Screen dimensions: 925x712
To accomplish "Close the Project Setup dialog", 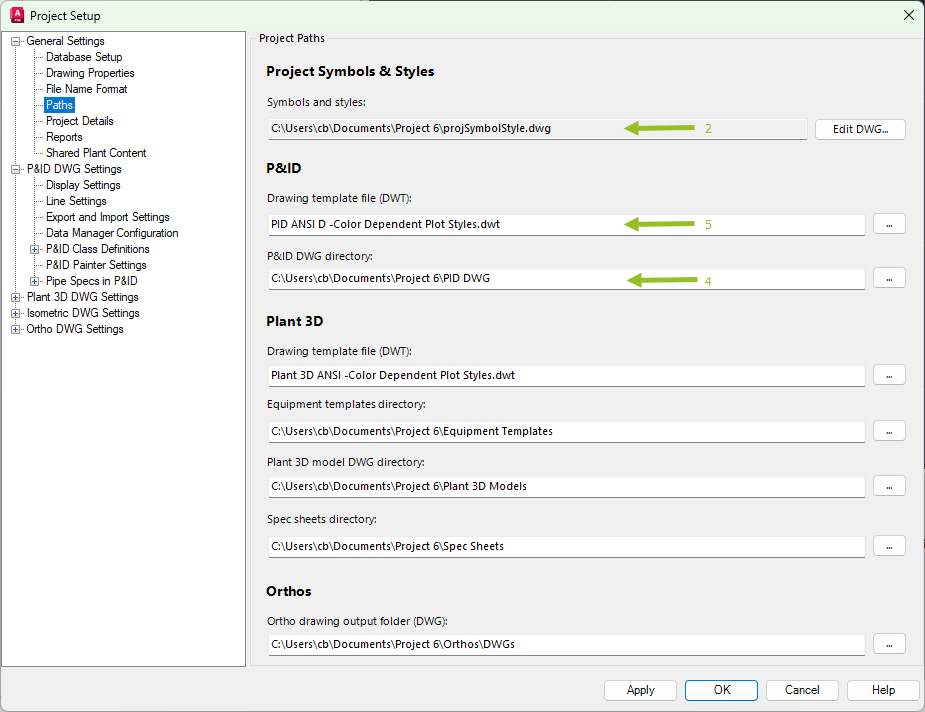I will [x=909, y=15].
